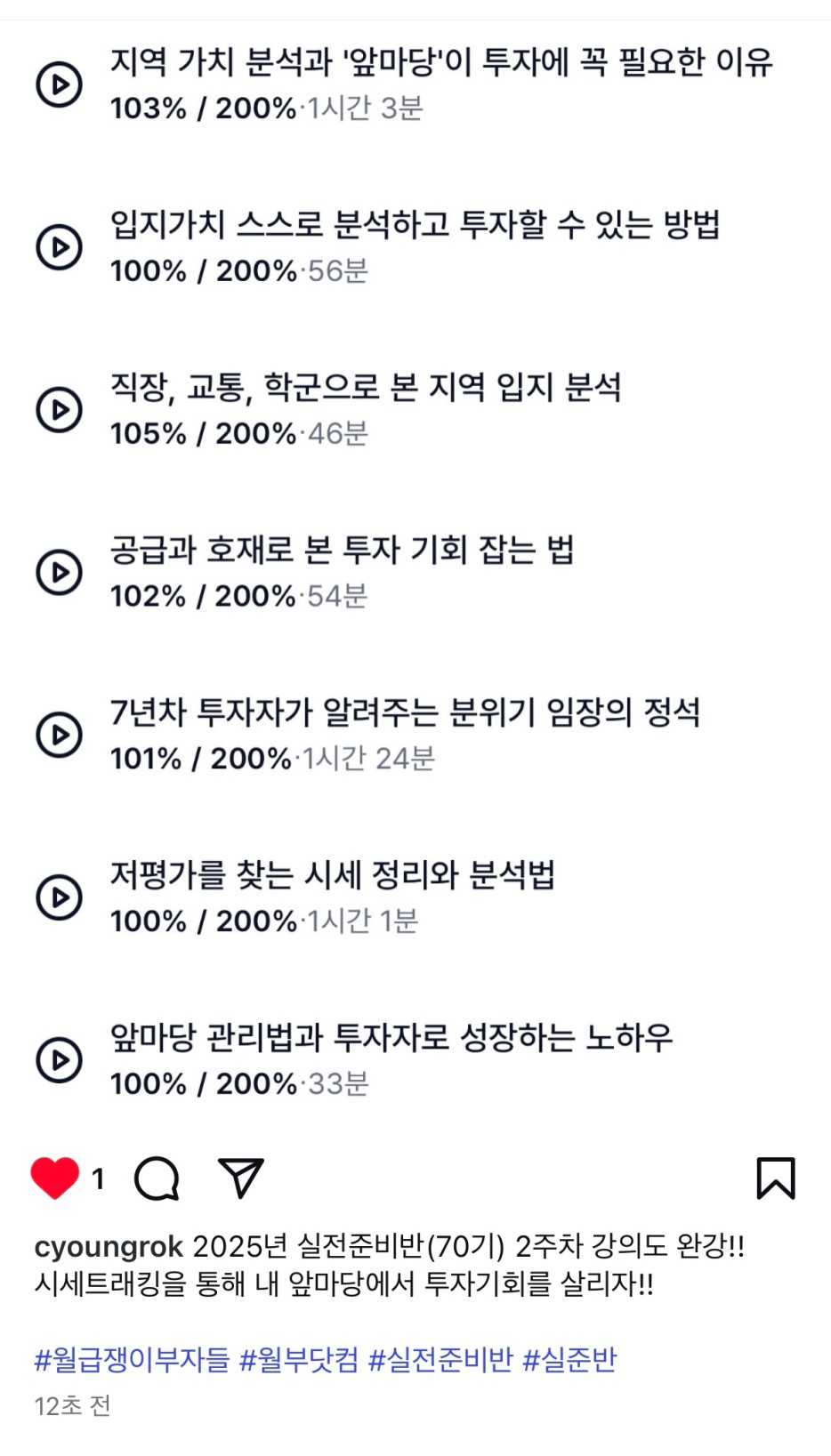831x1456 pixels.
Task: Open cyoungrok's profile from caption
Action: click(109, 1247)
